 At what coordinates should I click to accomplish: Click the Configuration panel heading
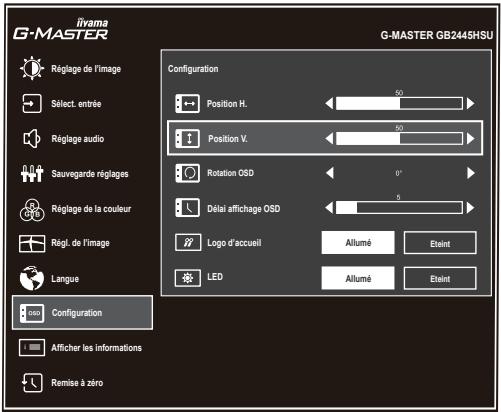click(193, 69)
